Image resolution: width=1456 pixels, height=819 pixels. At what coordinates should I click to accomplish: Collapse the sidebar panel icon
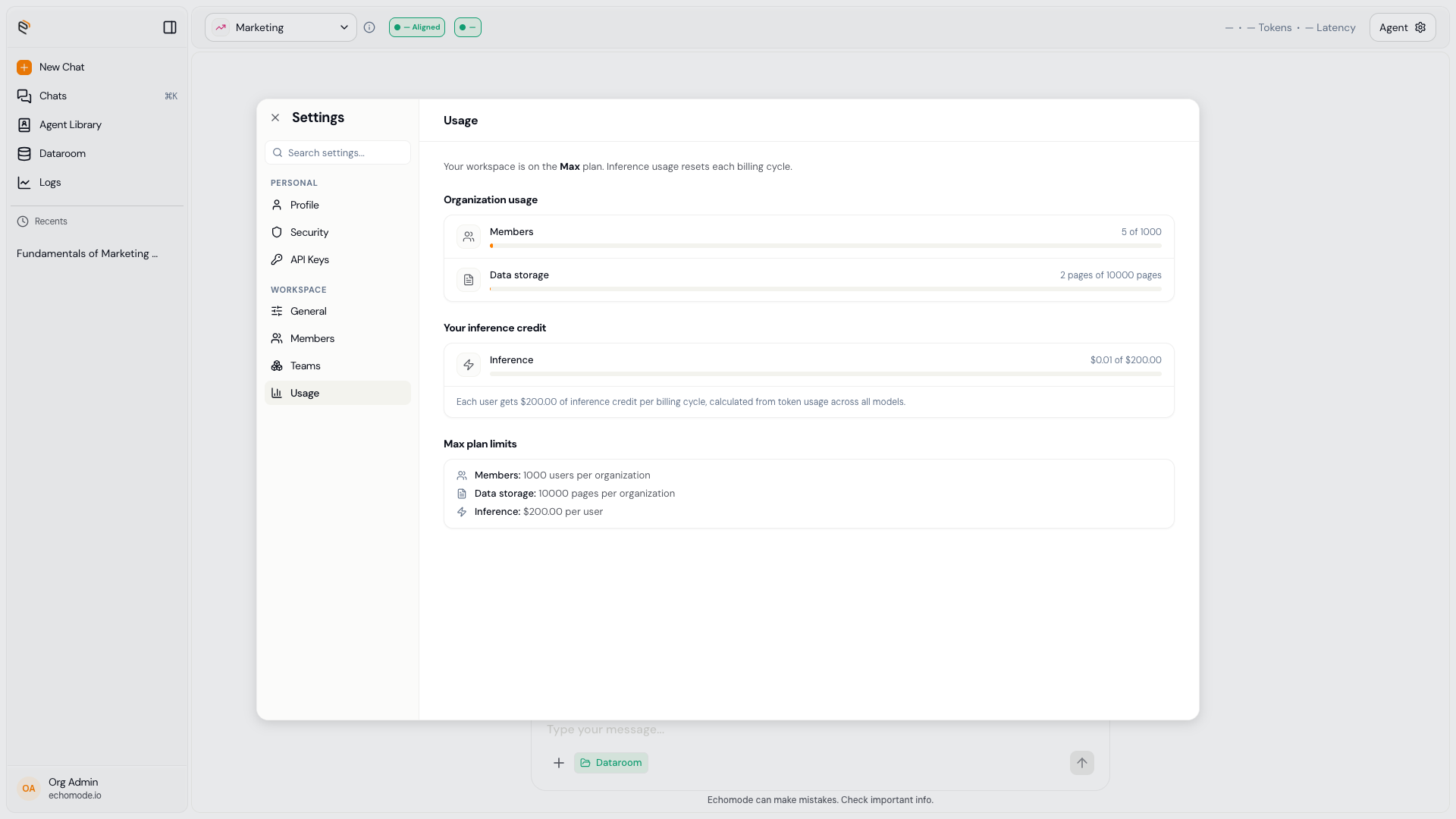pos(170,27)
